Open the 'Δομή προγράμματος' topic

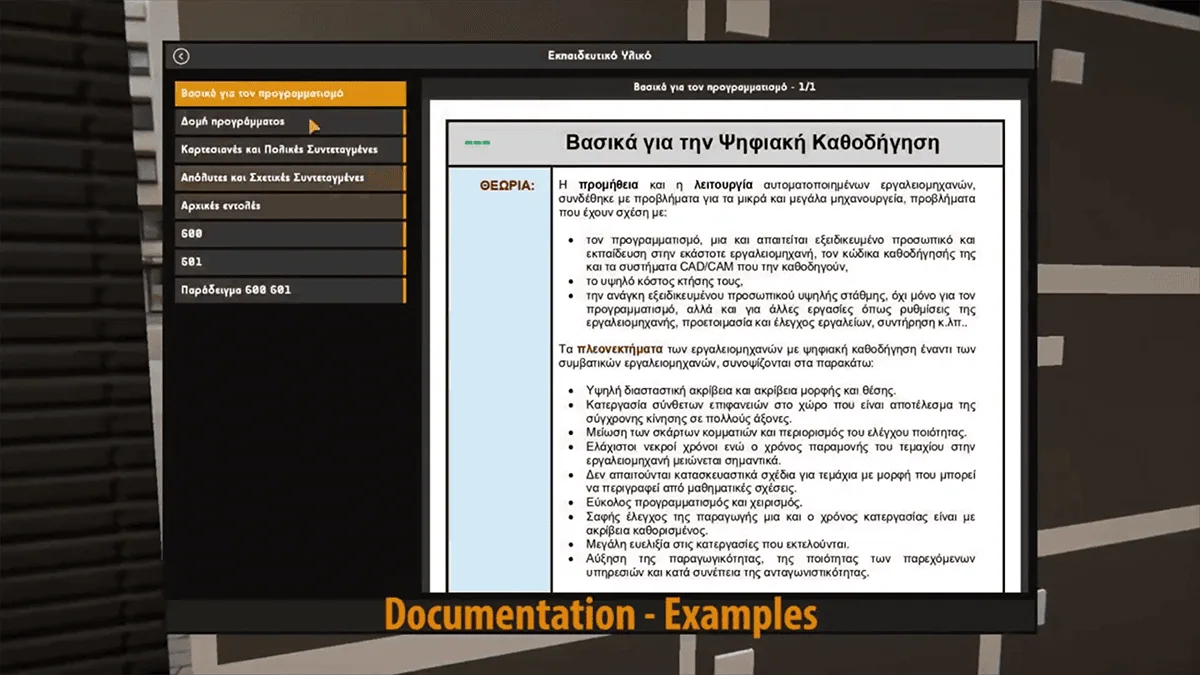(291, 121)
